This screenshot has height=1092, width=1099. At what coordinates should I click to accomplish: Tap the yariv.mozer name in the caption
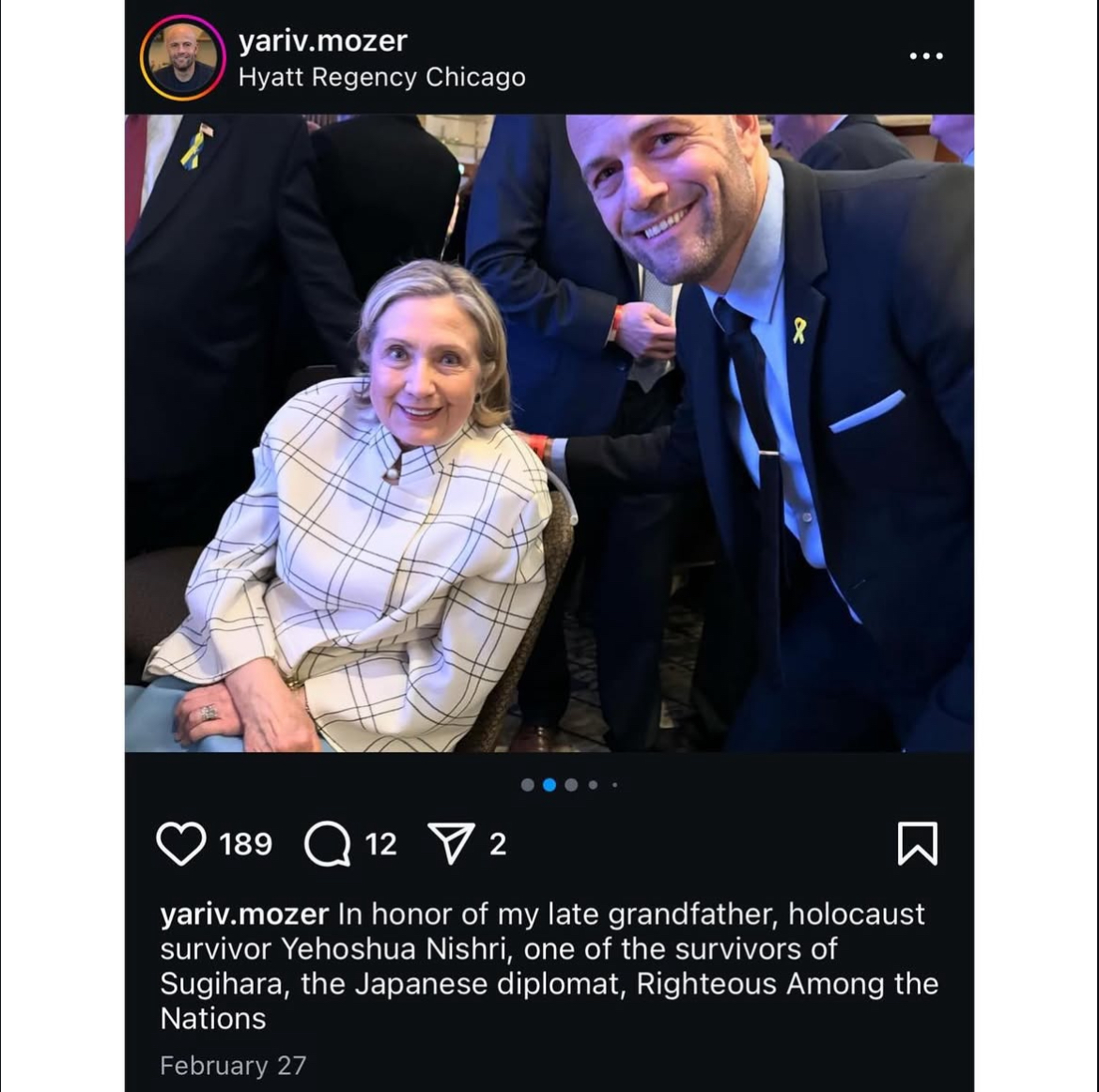(x=244, y=915)
